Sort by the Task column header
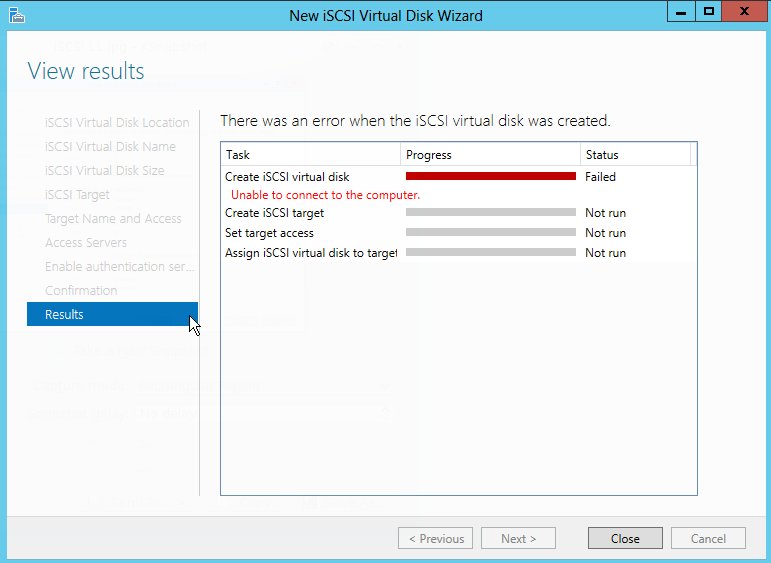Screen dimensions: 771x563 click(310, 155)
